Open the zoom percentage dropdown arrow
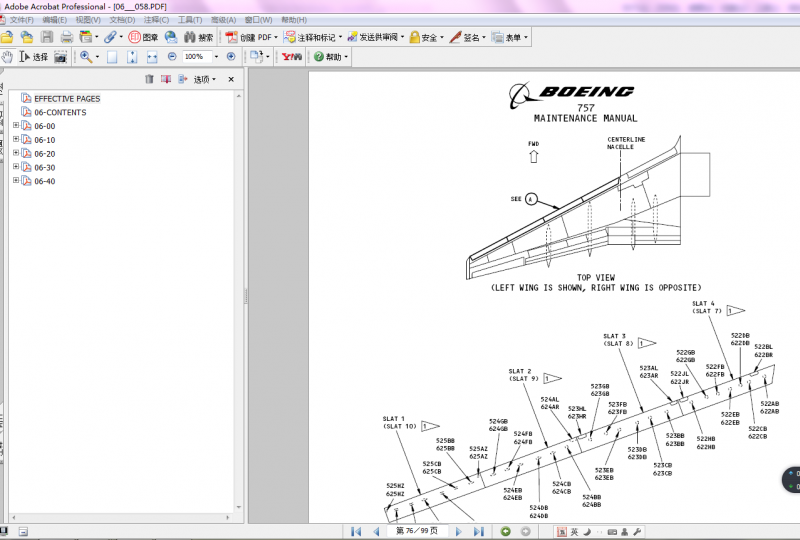 pos(216,57)
